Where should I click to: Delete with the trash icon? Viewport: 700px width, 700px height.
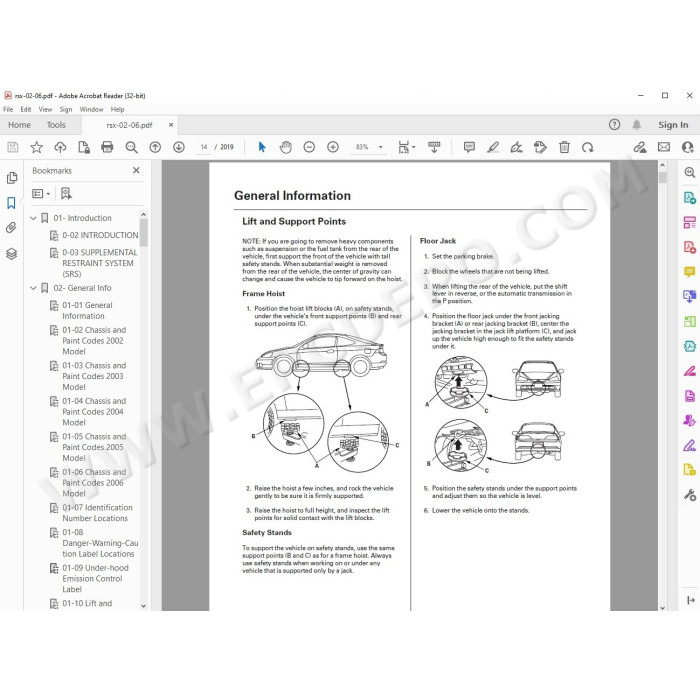(564, 147)
